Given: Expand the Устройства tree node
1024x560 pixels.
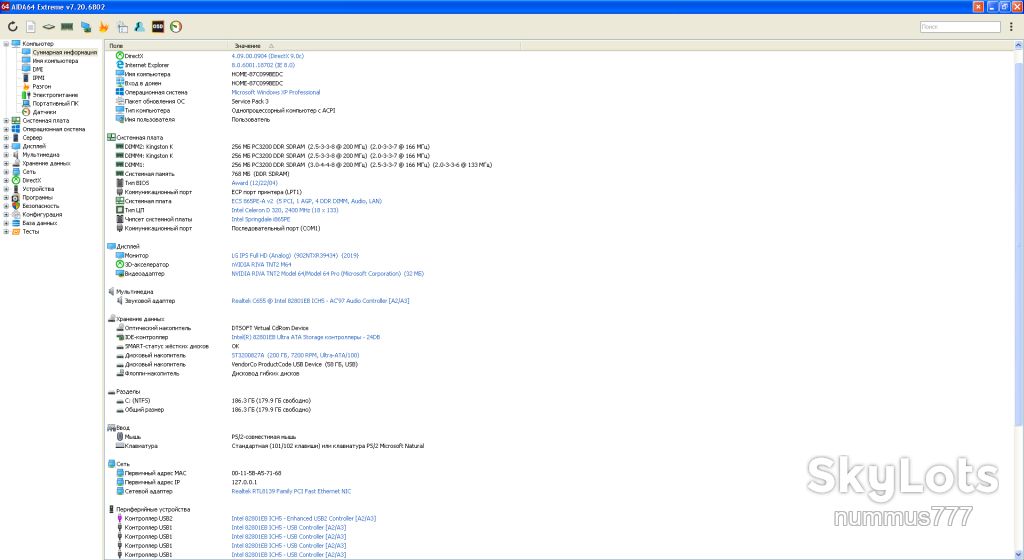Looking at the screenshot, I should pyautogui.click(x=6, y=189).
